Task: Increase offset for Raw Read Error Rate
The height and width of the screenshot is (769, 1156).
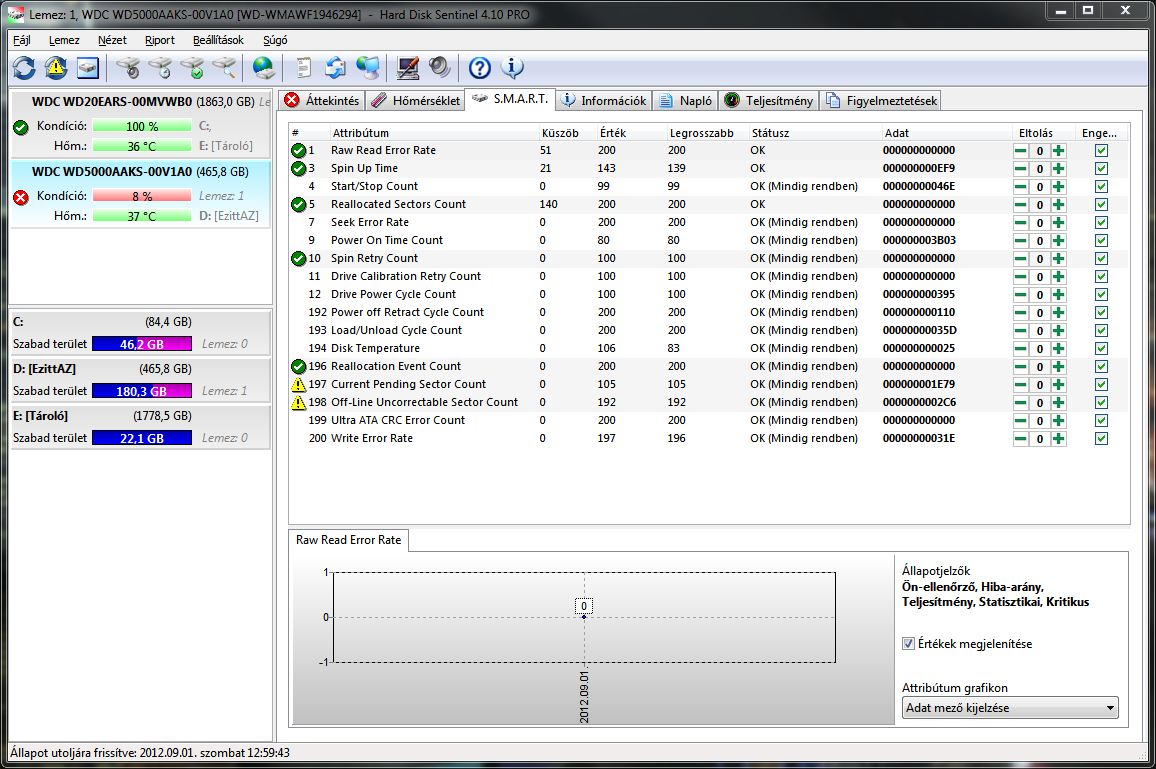Action: coord(1059,150)
